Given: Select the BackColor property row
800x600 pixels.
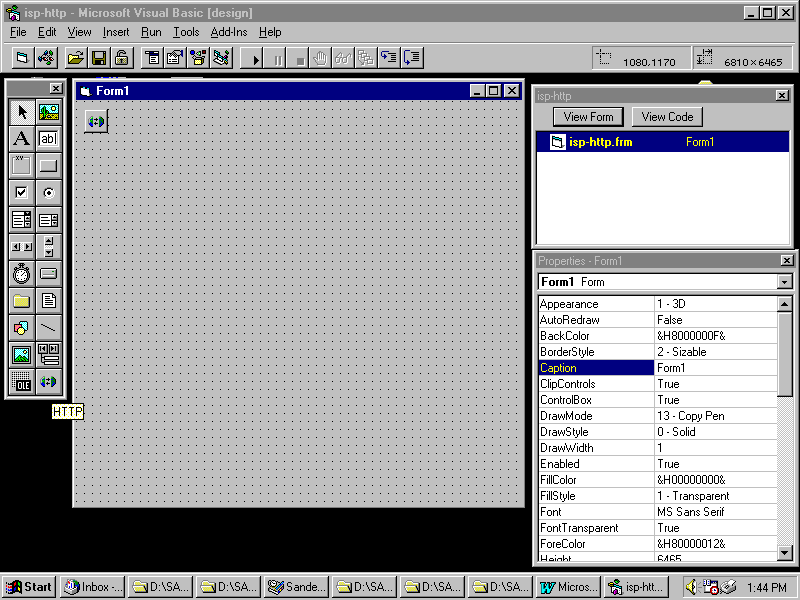Looking at the screenshot, I should (x=596, y=336).
